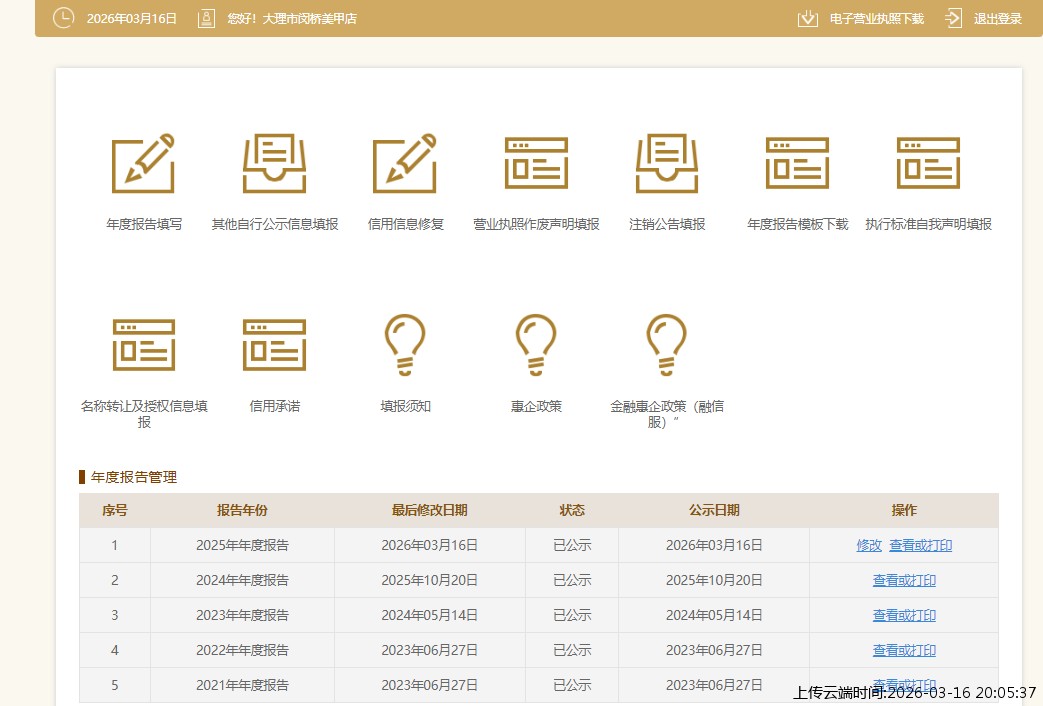View 填报须知 lightbulb icon
Viewport: 1043px width, 706px height.
(x=405, y=345)
